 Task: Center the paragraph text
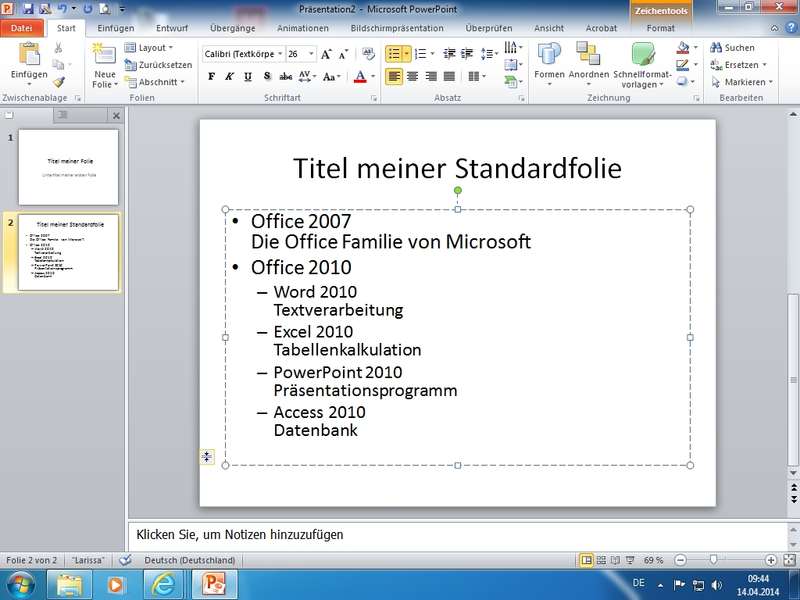point(412,77)
